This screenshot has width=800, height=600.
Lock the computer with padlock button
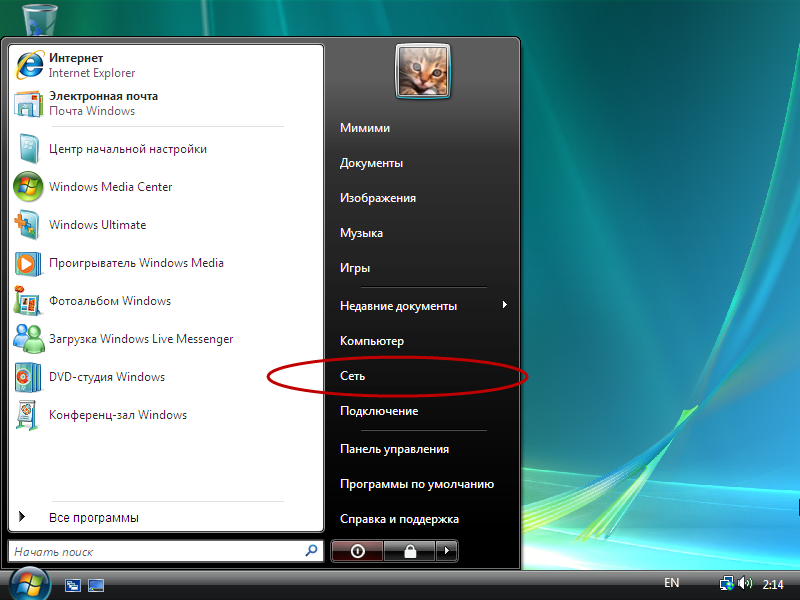pyautogui.click(x=410, y=551)
